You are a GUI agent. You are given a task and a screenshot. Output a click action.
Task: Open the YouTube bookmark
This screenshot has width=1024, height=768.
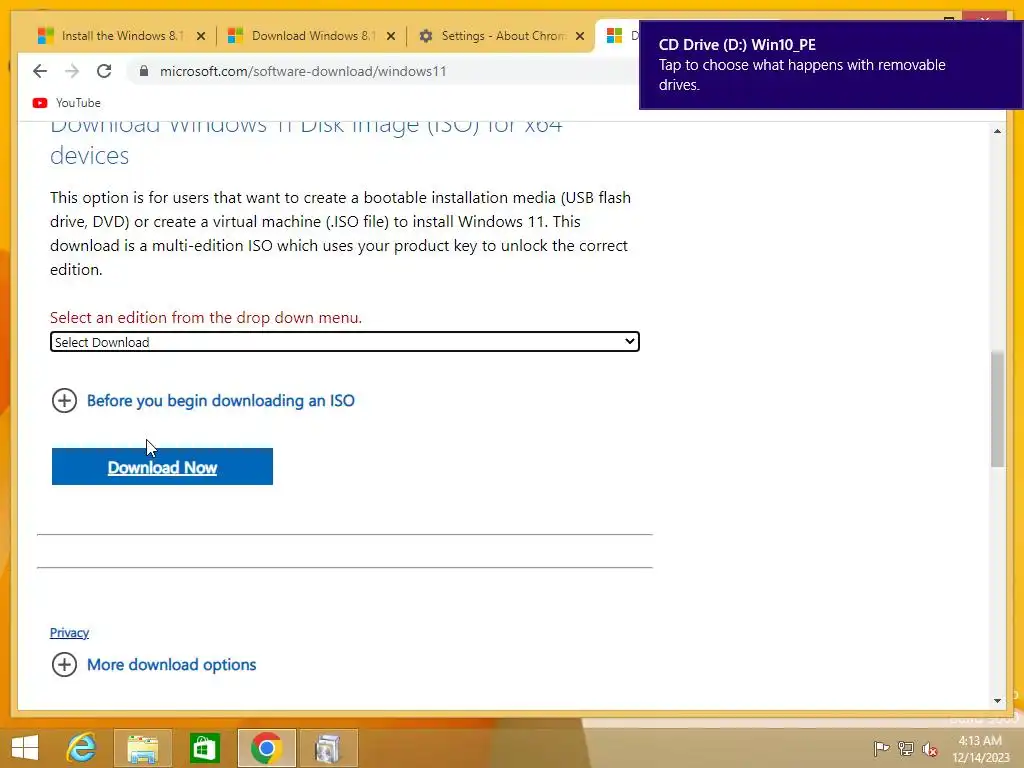(67, 103)
